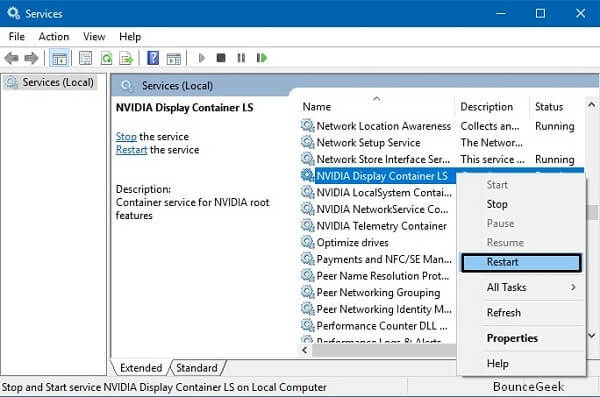Select the NVIDIA LocalSystem Container row
Screen dimensions: 600x397
tap(377, 193)
